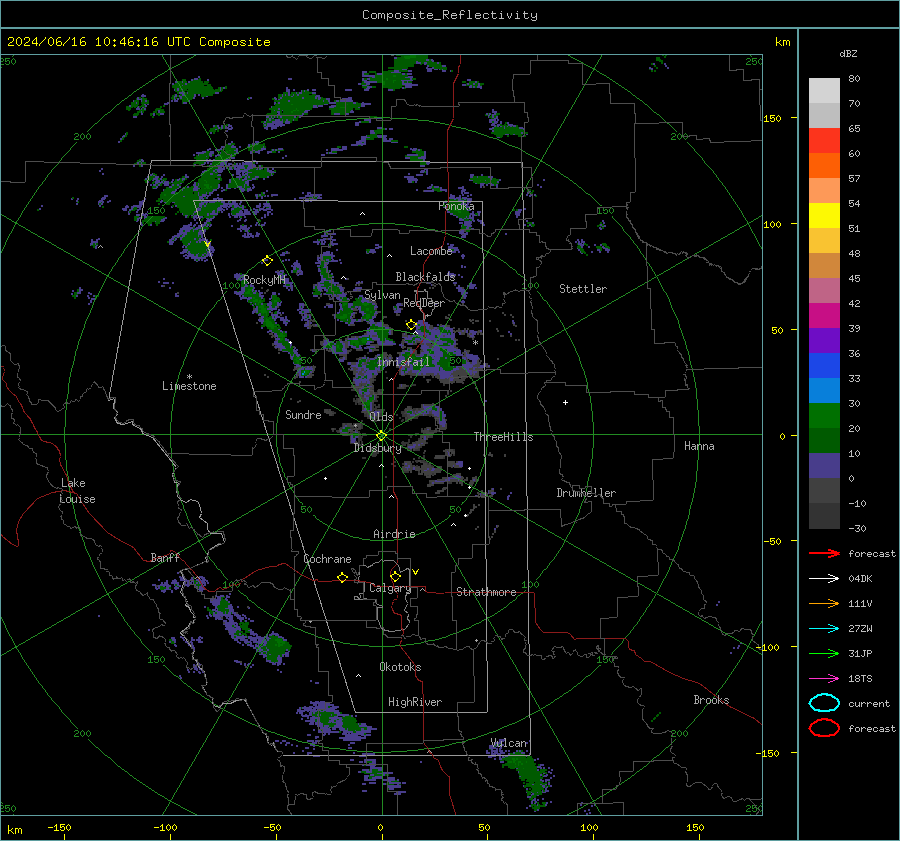Select the orange 60 dBZ color swatch
Screen dimensions: 900x841
click(x=824, y=165)
